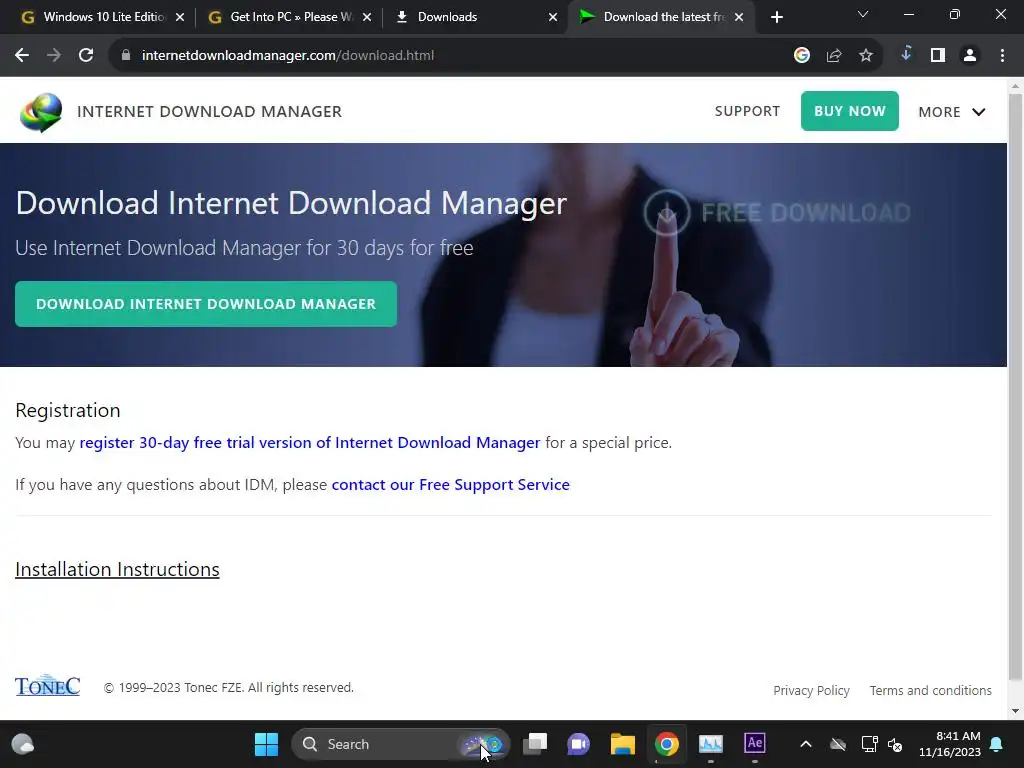This screenshot has width=1024, height=768.
Task: Show hidden system tray icons
Action: 806,744
